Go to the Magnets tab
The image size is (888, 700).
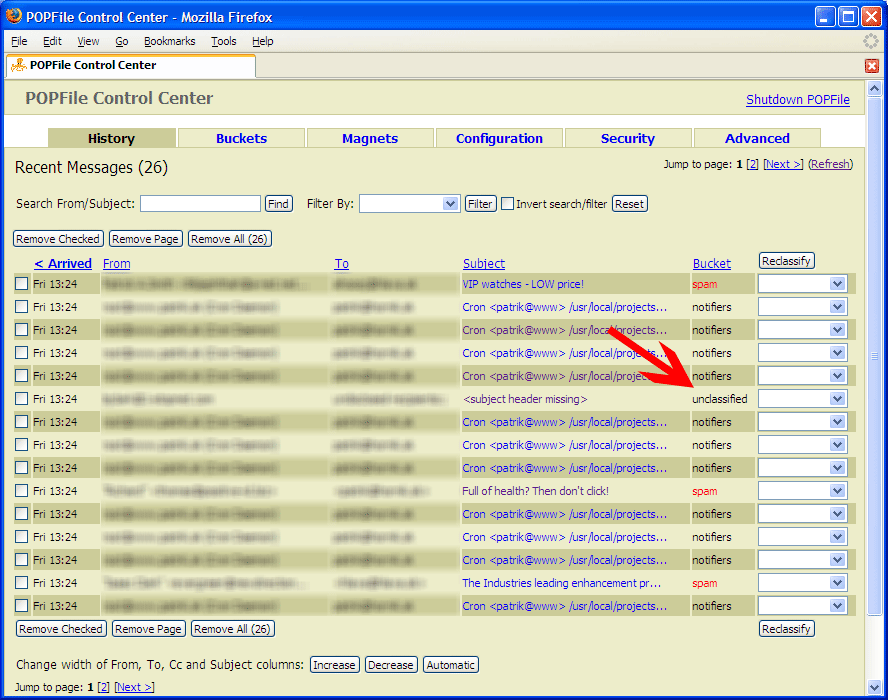point(370,138)
